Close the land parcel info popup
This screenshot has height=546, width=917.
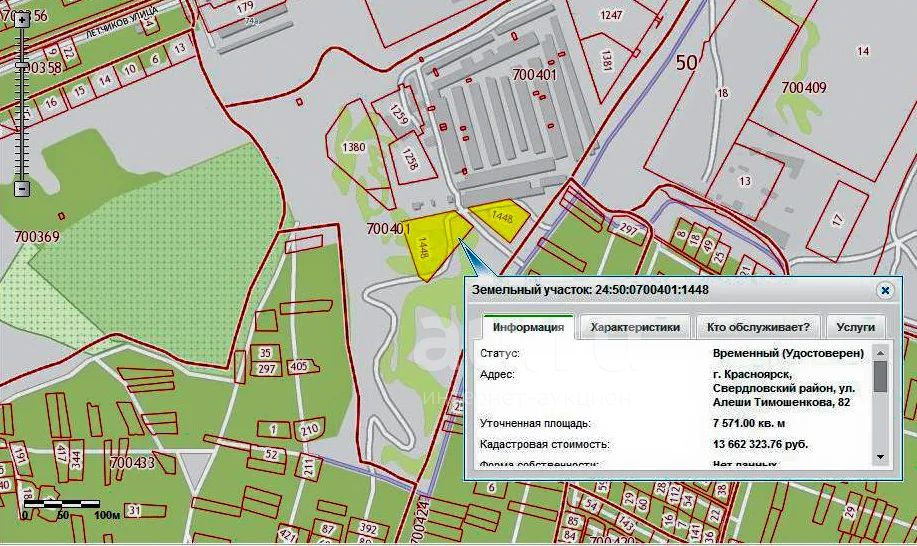[884, 290]
